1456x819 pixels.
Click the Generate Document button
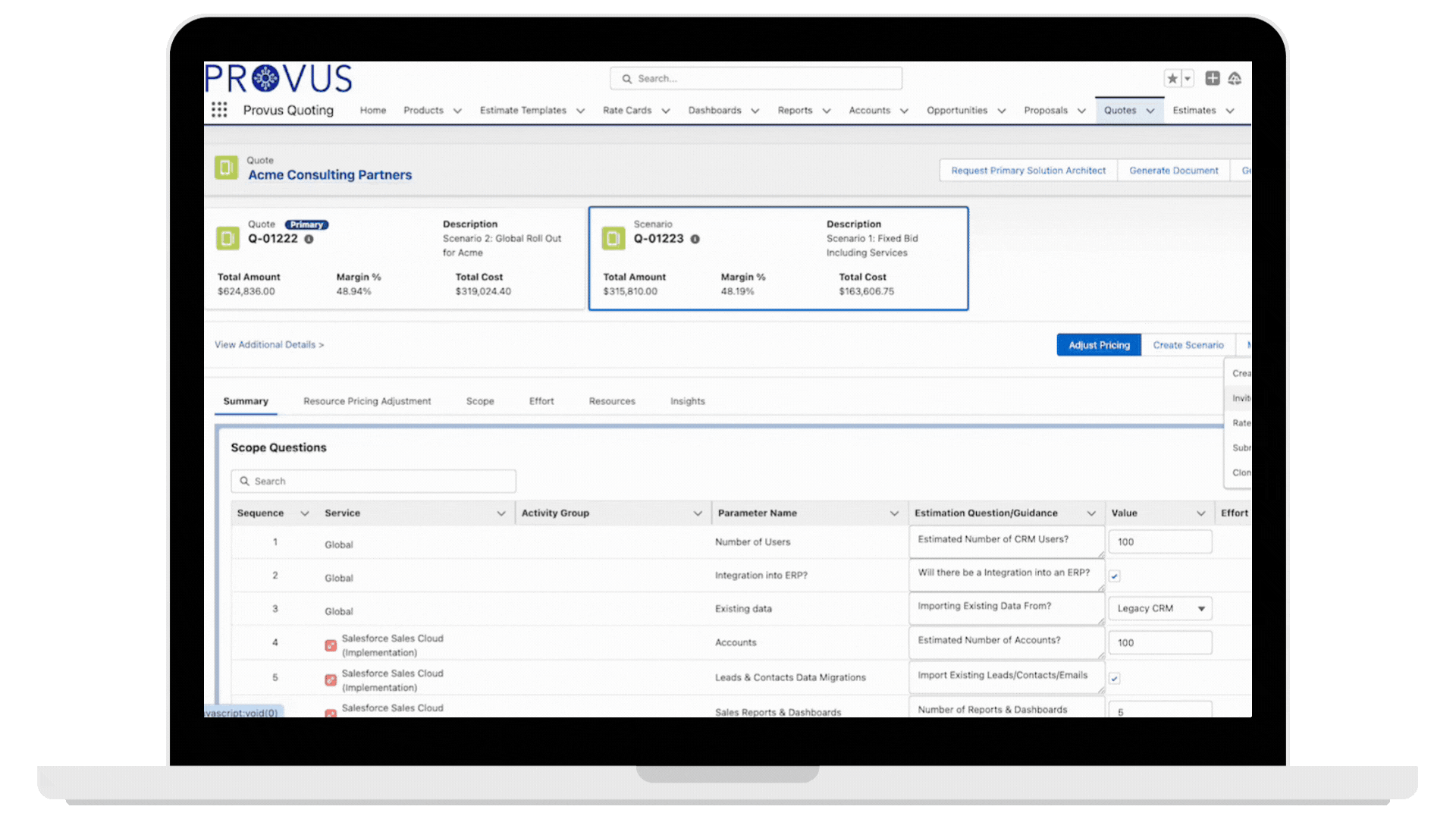click(x=1173, y=171)
